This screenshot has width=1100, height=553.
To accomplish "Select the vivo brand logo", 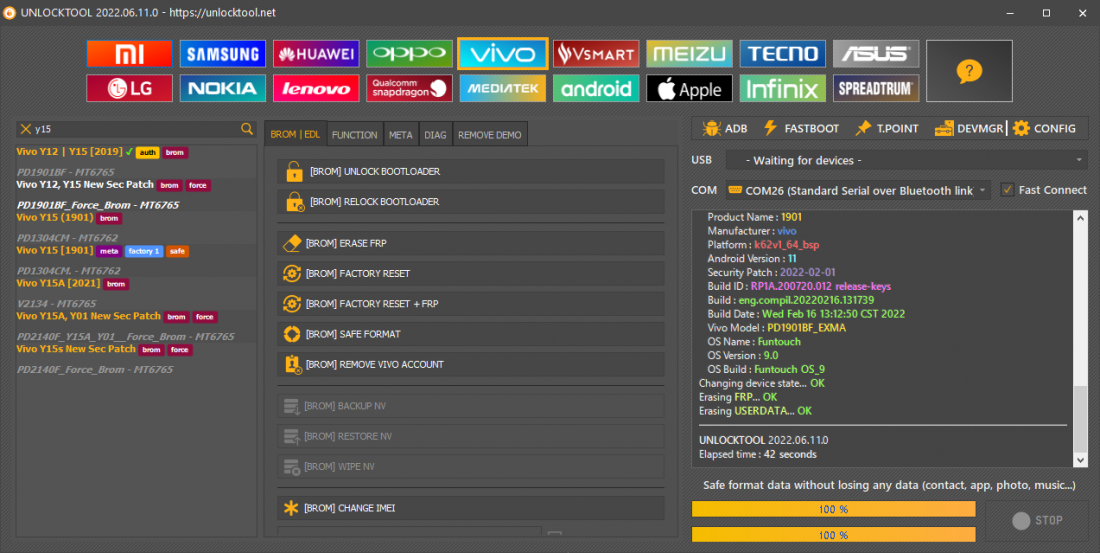I will coord(502,54).
